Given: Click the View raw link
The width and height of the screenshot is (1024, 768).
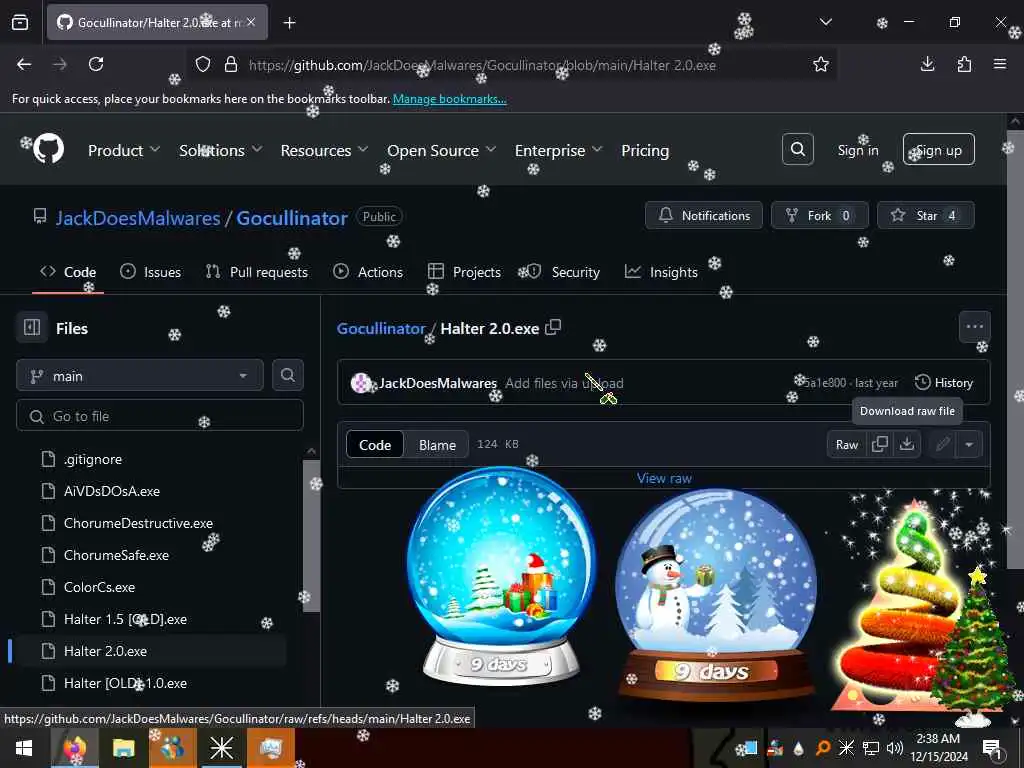Looking at the screenshot, I should [664, 478].
